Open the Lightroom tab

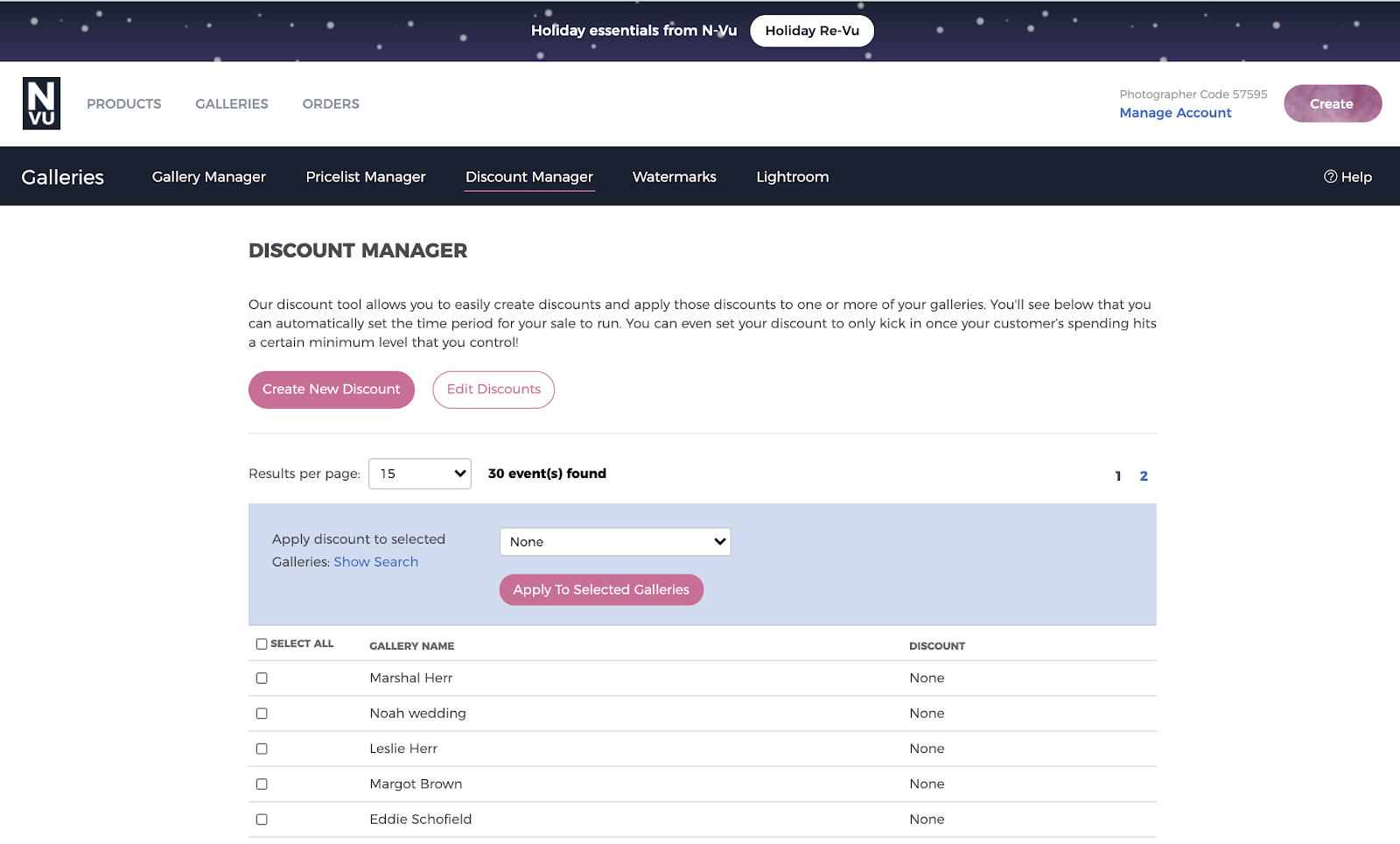(x=793, y=177)
